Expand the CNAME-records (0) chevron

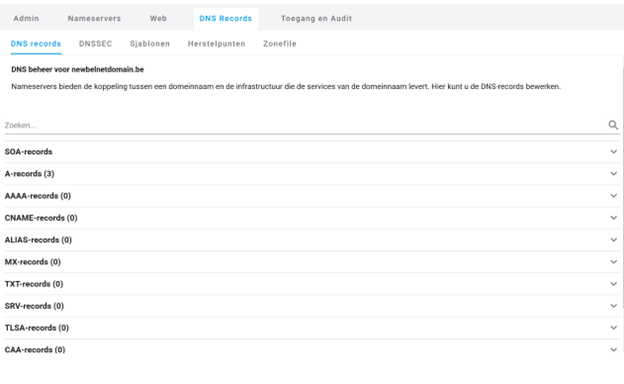(x=613, y=218)
